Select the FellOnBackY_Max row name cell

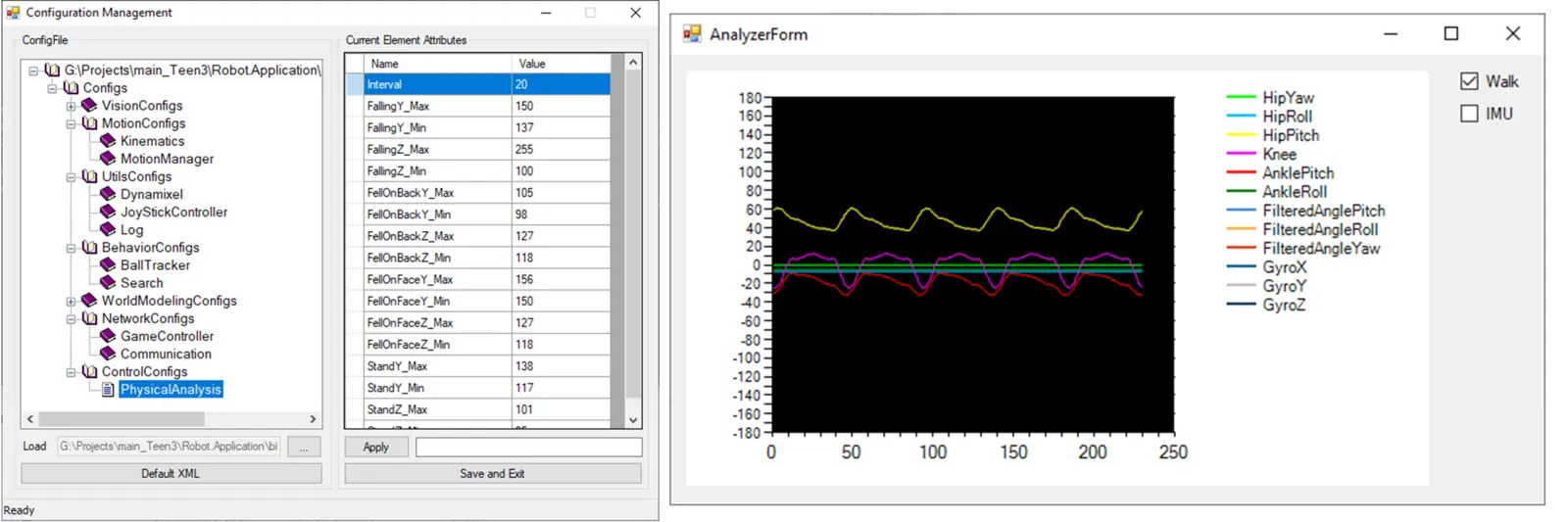[x=437, y=193]
